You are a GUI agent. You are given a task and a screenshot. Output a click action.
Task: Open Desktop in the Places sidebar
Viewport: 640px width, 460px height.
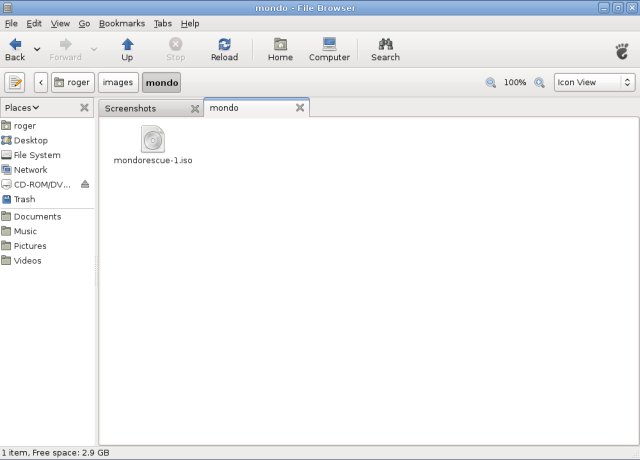[x=47, y=140]
